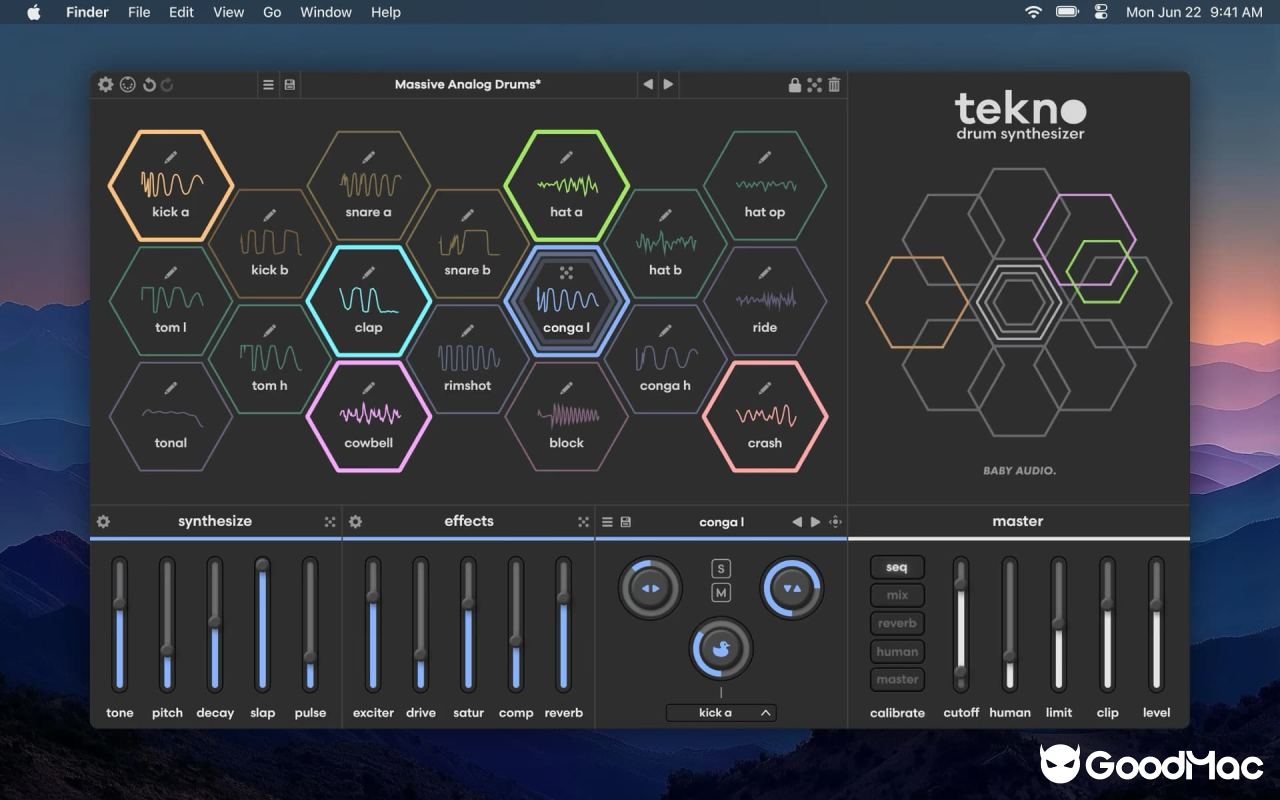The image size is (1280, 800).
Task: Enable the master calibrate button
Action: pos(897,679)
